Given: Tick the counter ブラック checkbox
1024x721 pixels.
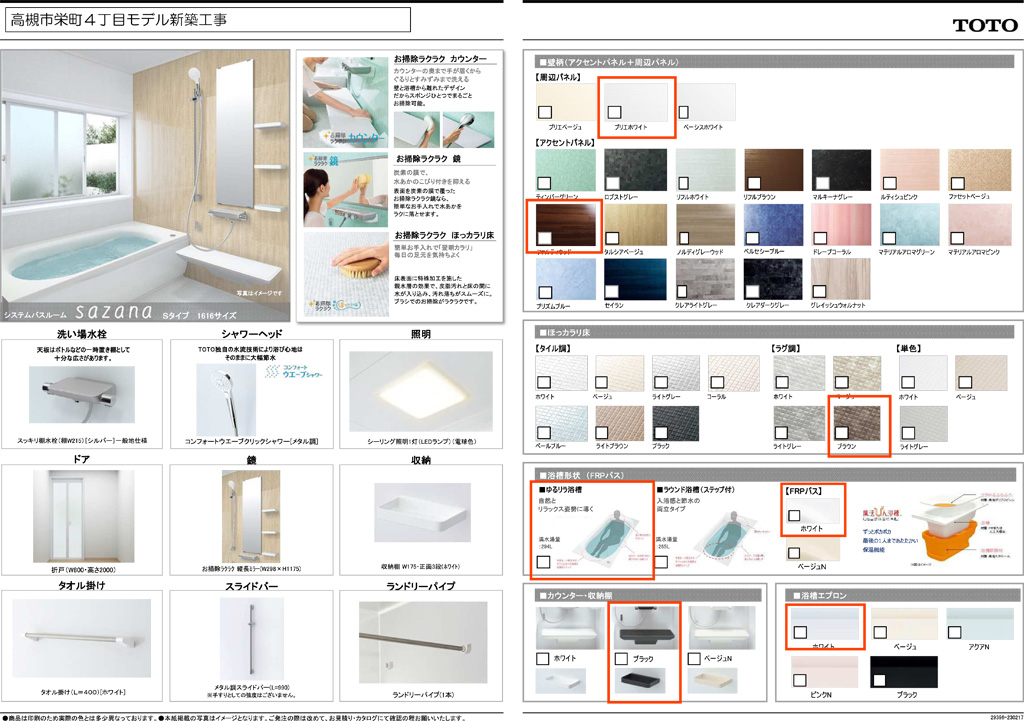Looking at the screenshot, I should (621, 658).
